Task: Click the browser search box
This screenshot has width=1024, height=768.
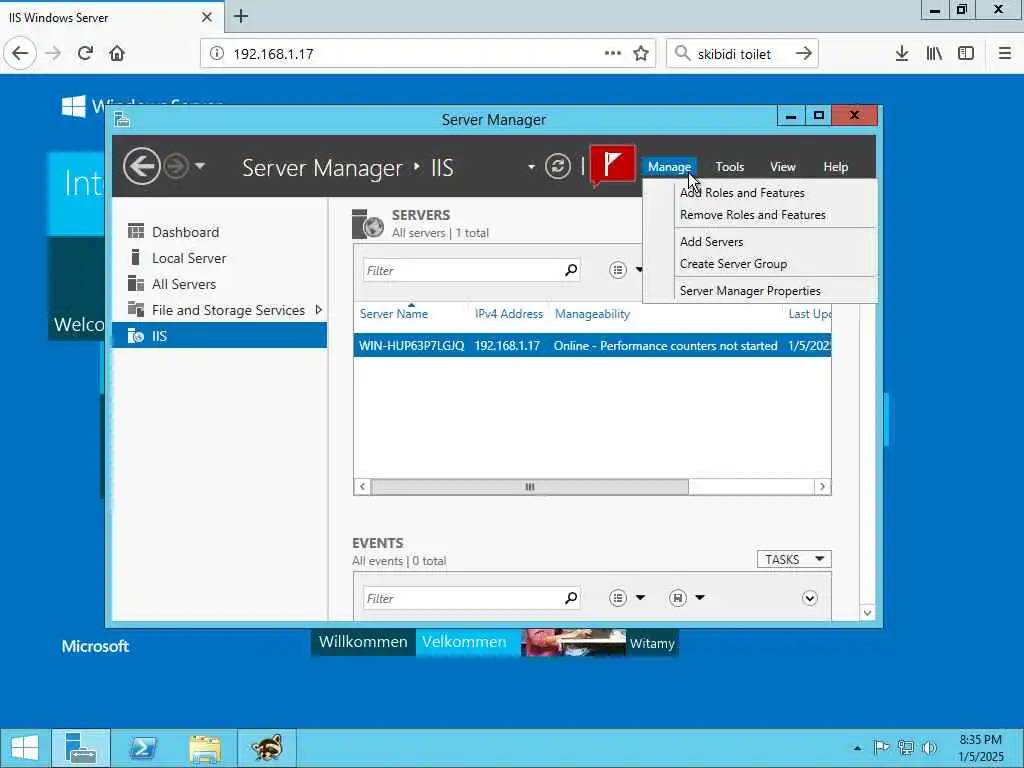Action: coord(742,54)
